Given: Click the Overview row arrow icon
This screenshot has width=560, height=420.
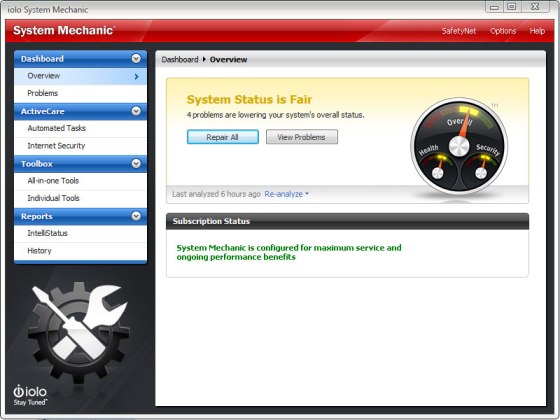Looking at the screenshot, I should pyautogui.click(x=136, y=76).
